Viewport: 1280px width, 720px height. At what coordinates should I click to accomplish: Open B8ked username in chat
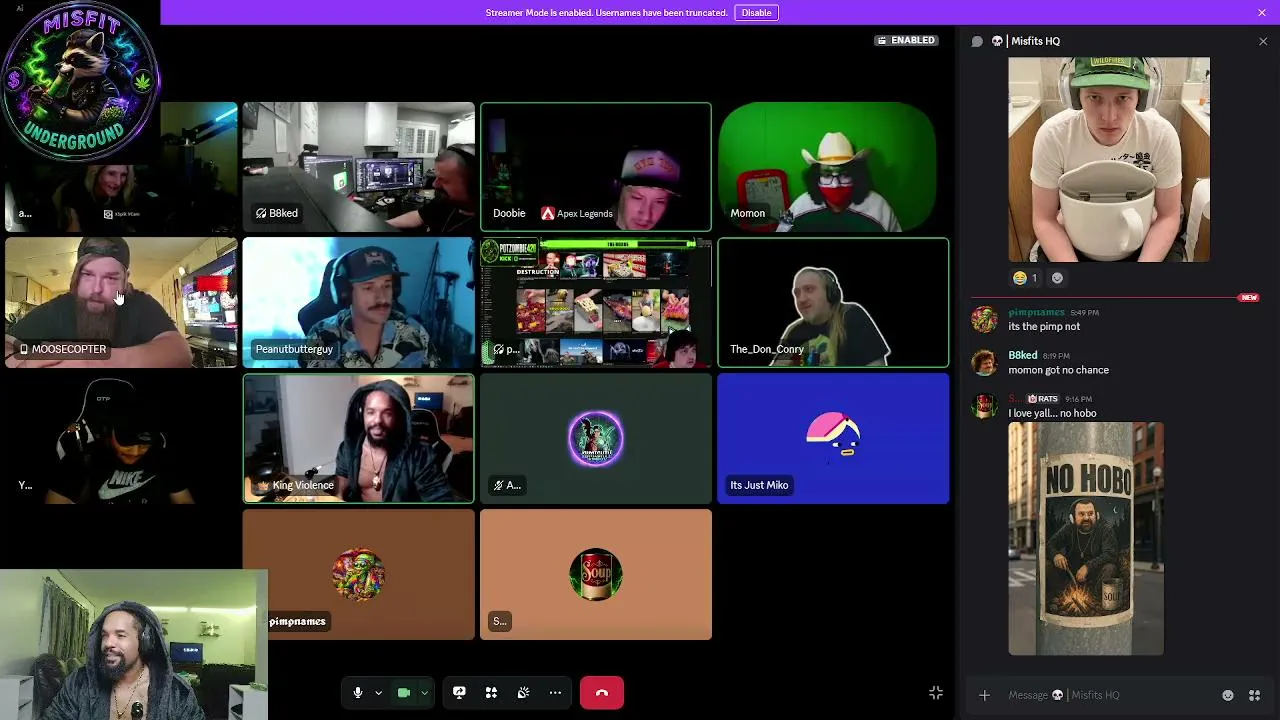(1023, 355)
